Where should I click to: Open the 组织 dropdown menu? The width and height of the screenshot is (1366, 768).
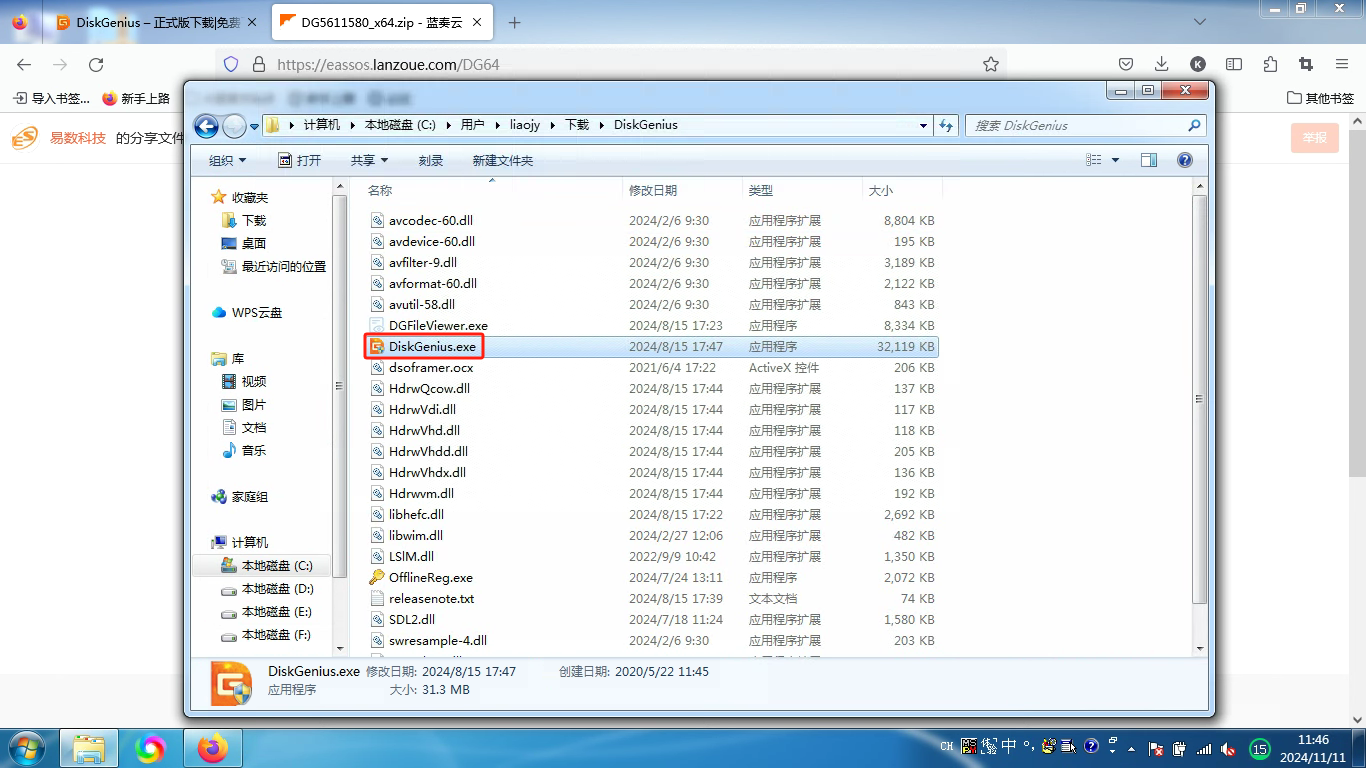(228, 160)
